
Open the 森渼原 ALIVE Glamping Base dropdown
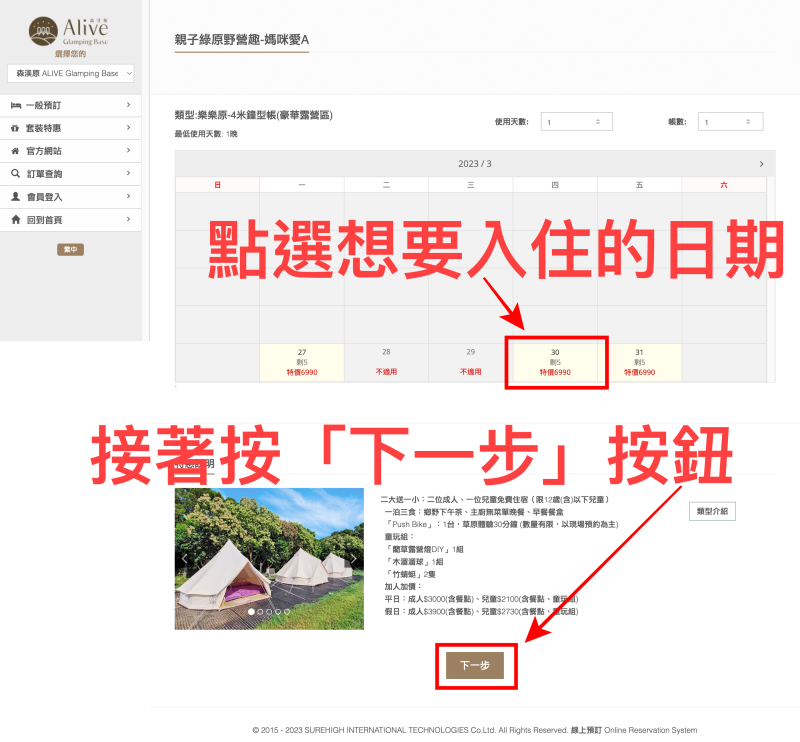tap(70, 74)
